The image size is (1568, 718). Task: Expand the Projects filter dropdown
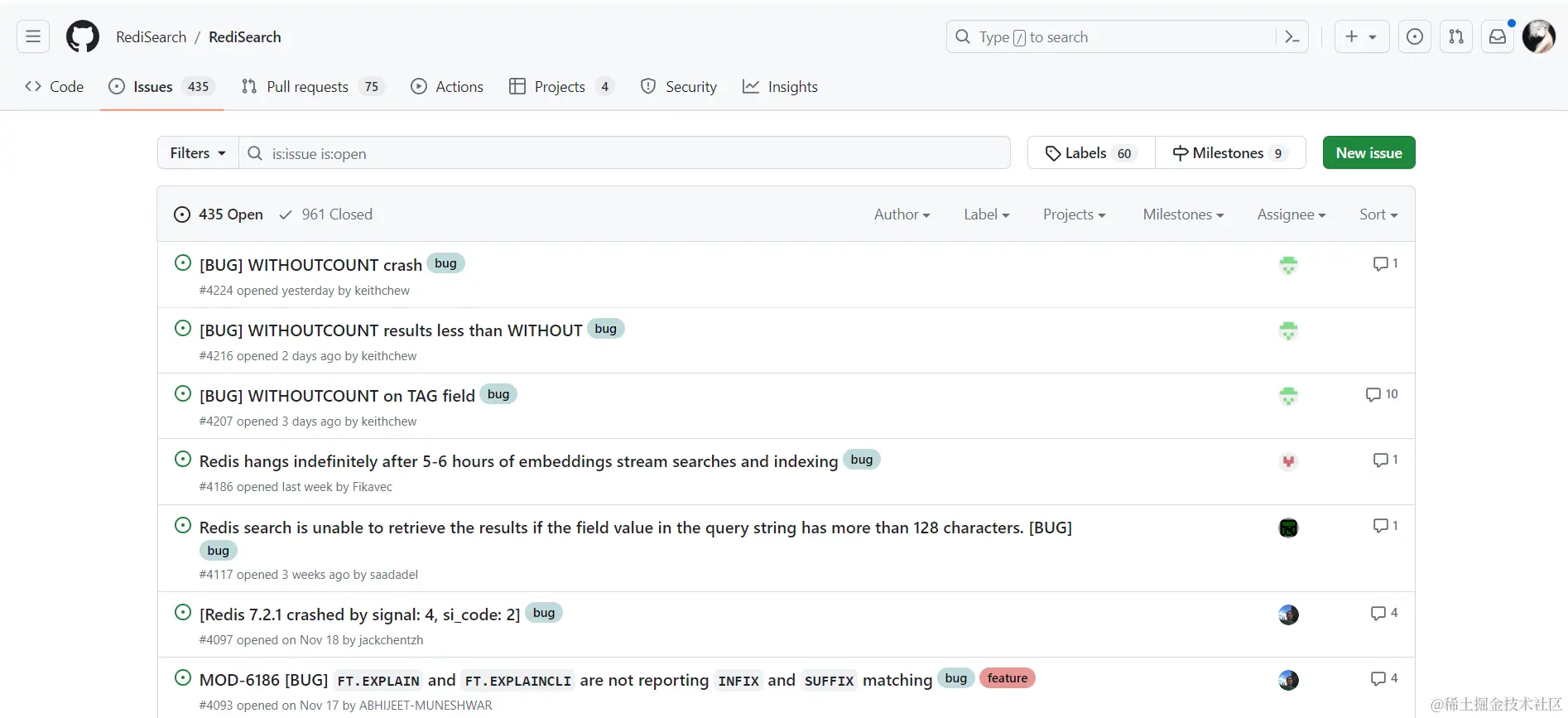click(1074, 214)
